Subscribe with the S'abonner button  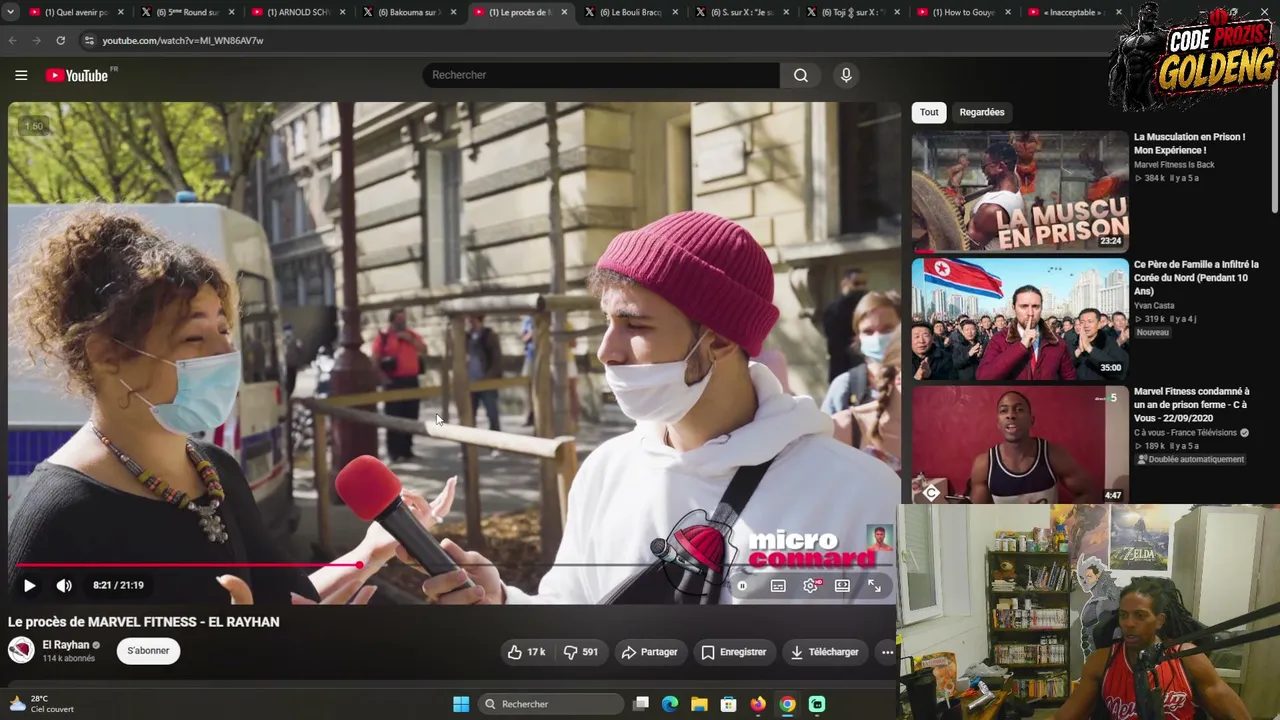[x=148, y=651]
